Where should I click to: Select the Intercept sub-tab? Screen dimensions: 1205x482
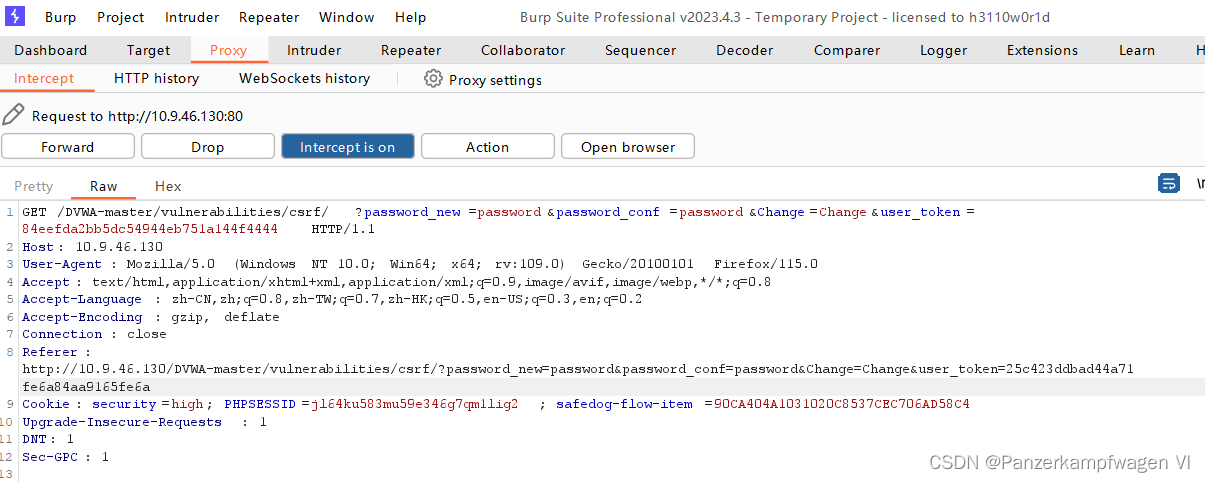coord(44,78)
